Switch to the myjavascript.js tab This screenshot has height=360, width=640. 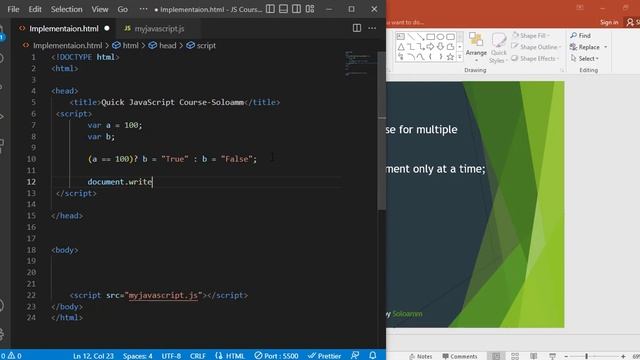[x=158, y=29]
